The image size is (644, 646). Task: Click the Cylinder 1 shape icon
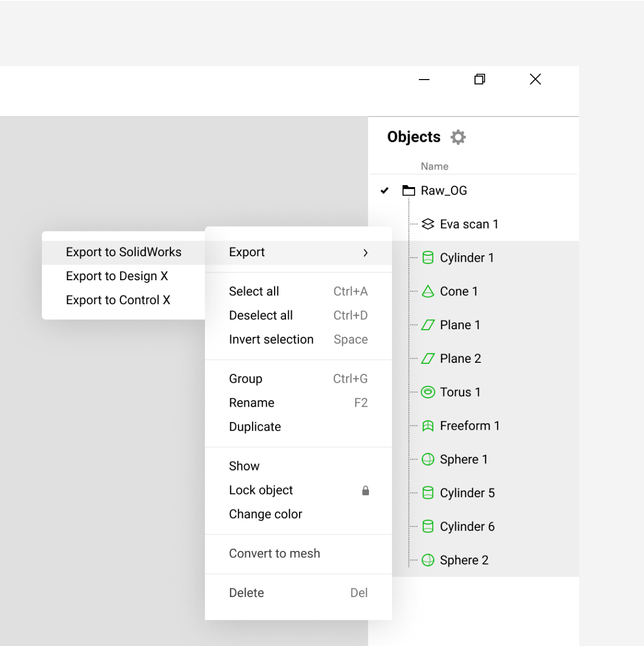click(x=428, y=258)
